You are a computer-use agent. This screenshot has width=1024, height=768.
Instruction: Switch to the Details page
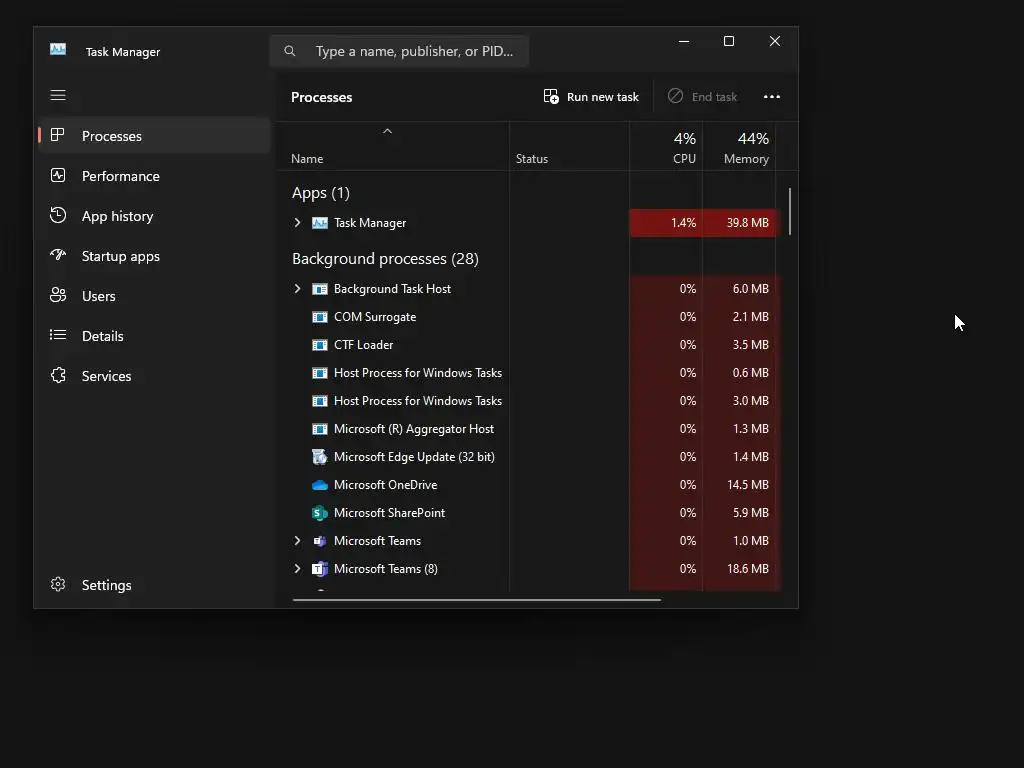[154, 336]
